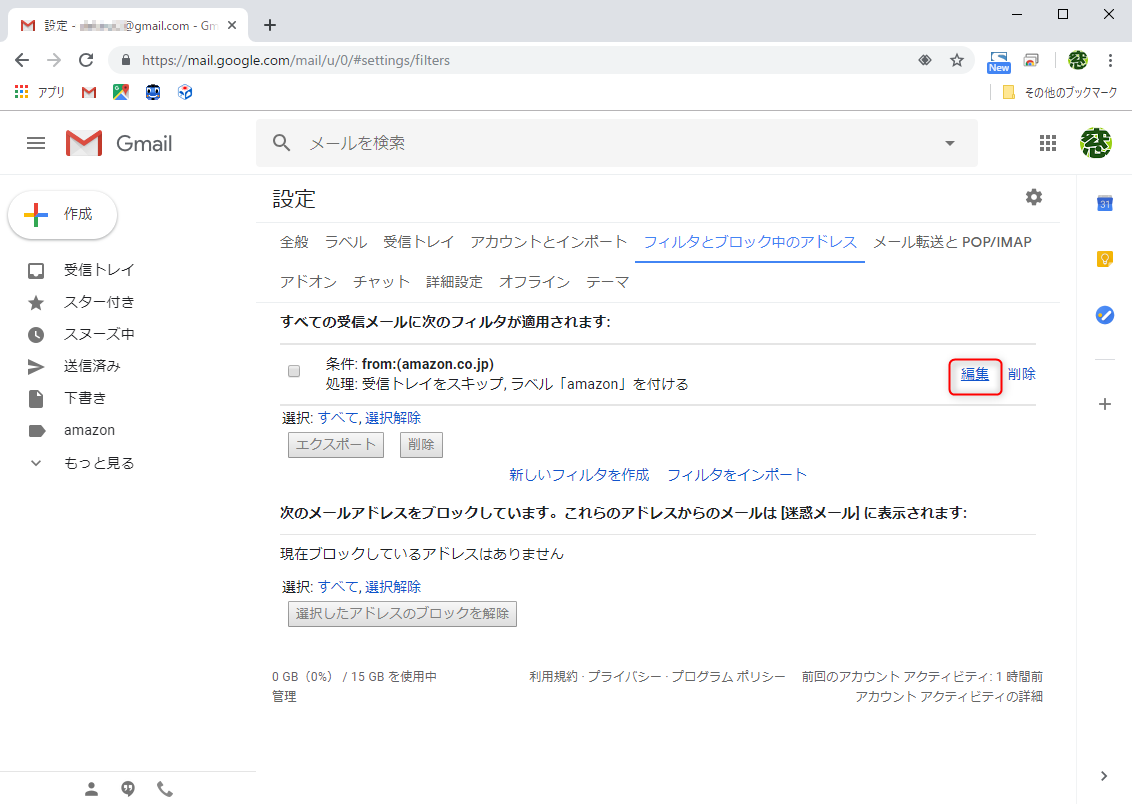This screenshot has width=1132, height=804.
Task: Check the amazon.co.jp filter checkbox
Action: coord(293,371)
